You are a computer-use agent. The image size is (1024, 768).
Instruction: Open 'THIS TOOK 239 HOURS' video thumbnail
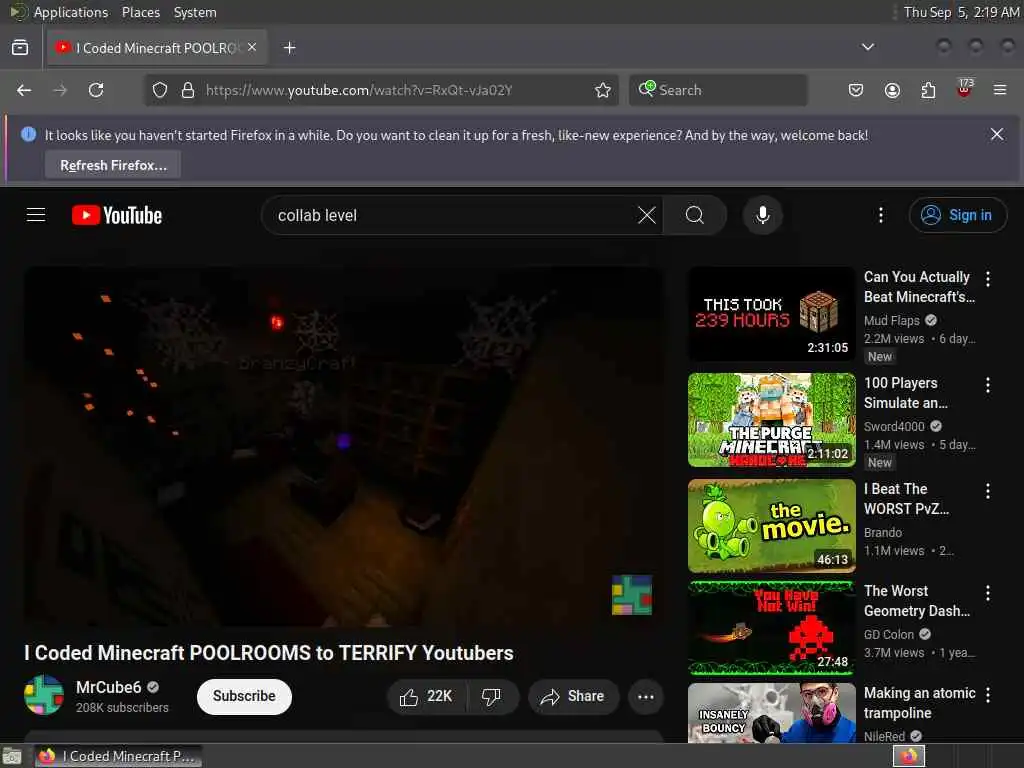(x=771, y=313)
